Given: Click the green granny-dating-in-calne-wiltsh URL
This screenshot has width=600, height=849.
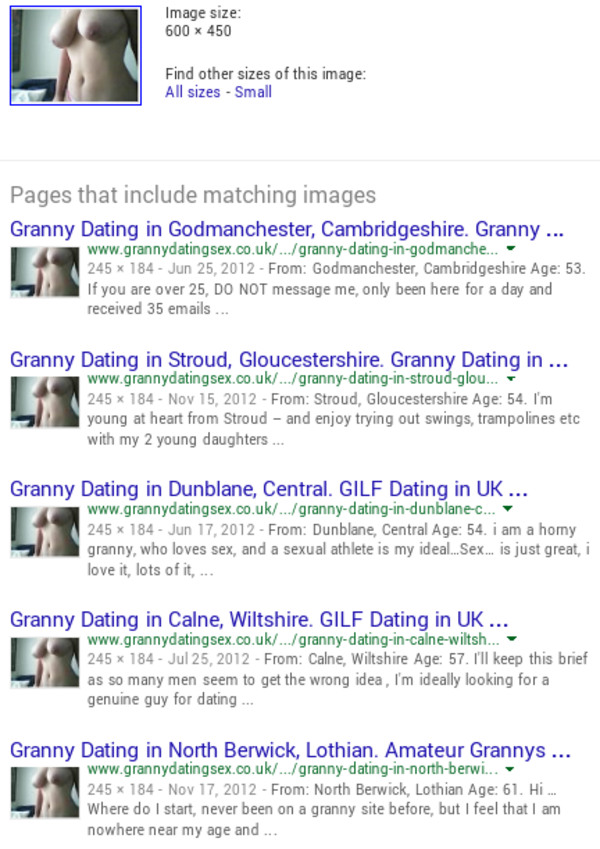Looking at the screenshot, I should [x=293, y=639].
